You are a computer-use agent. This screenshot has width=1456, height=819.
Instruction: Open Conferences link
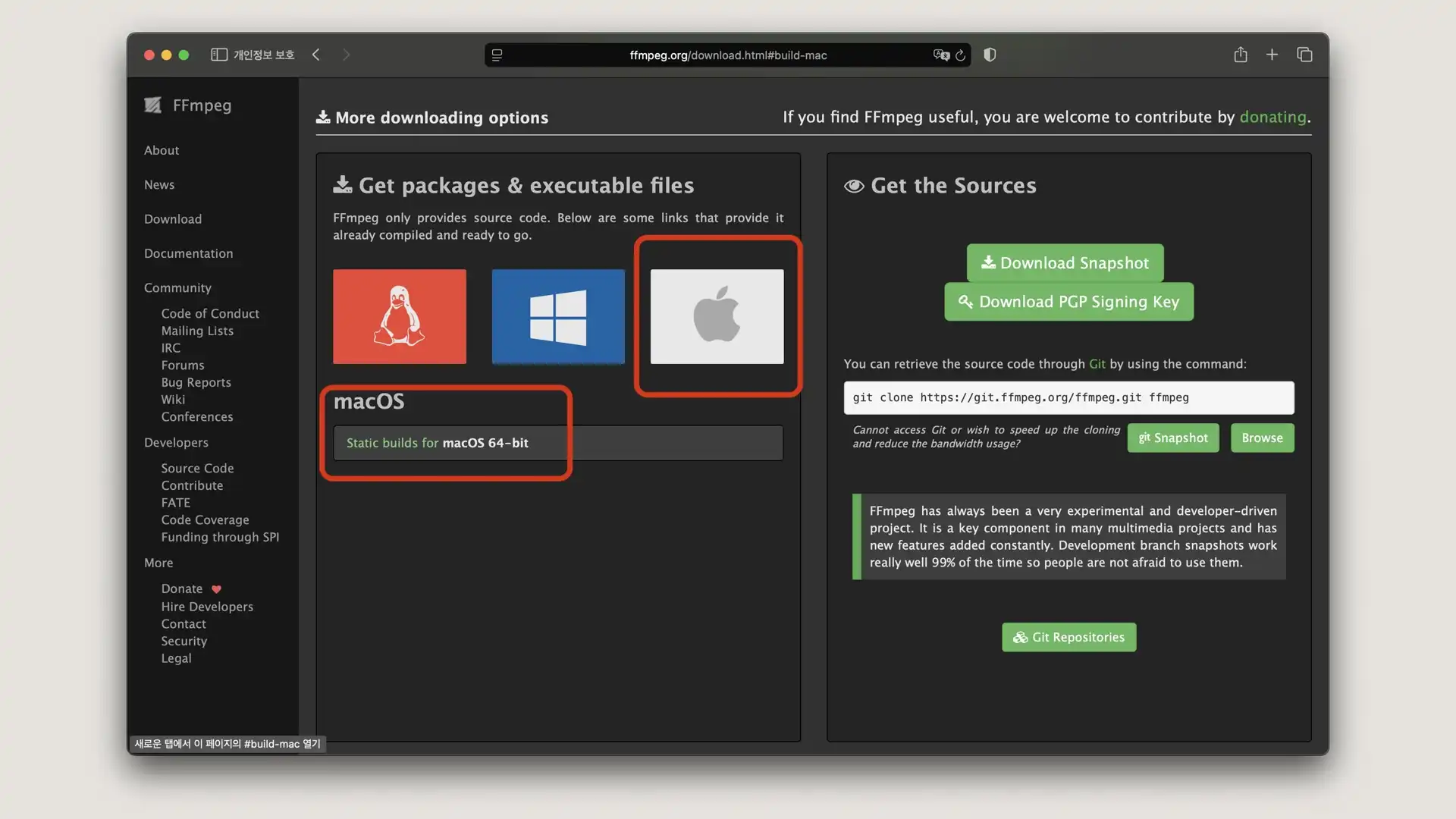pyautogui.click(x=197, y=417)
